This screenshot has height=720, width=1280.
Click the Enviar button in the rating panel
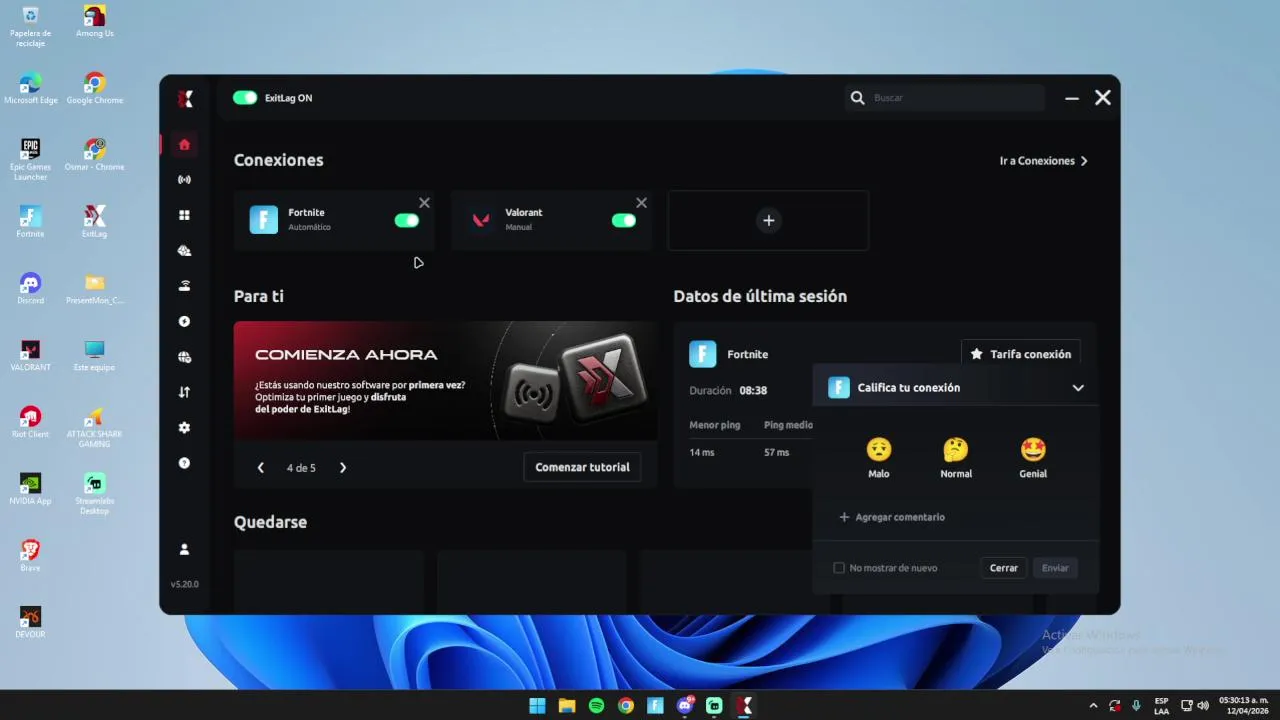pos(1055,568)
